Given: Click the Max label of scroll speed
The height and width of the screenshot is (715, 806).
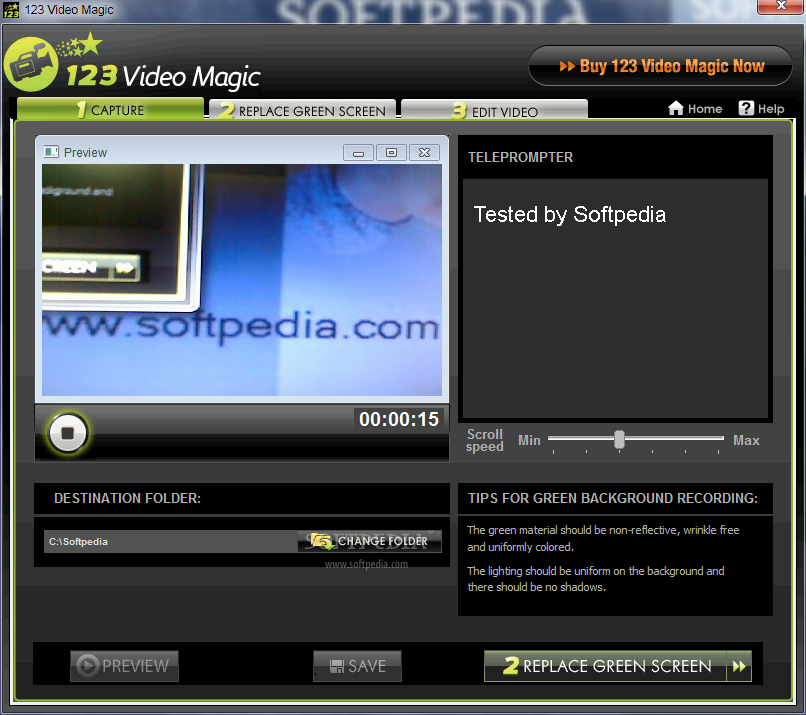Looking at the screenshot, I should tap(746, 441).
